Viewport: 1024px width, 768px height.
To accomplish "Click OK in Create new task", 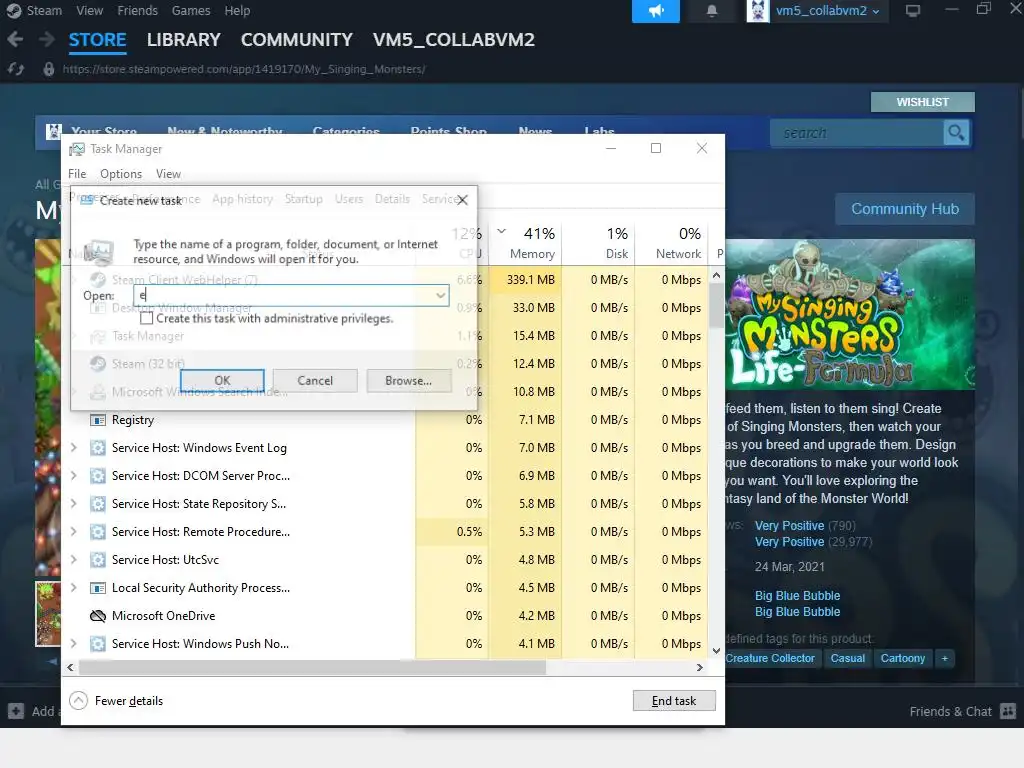I will [222, 380].
